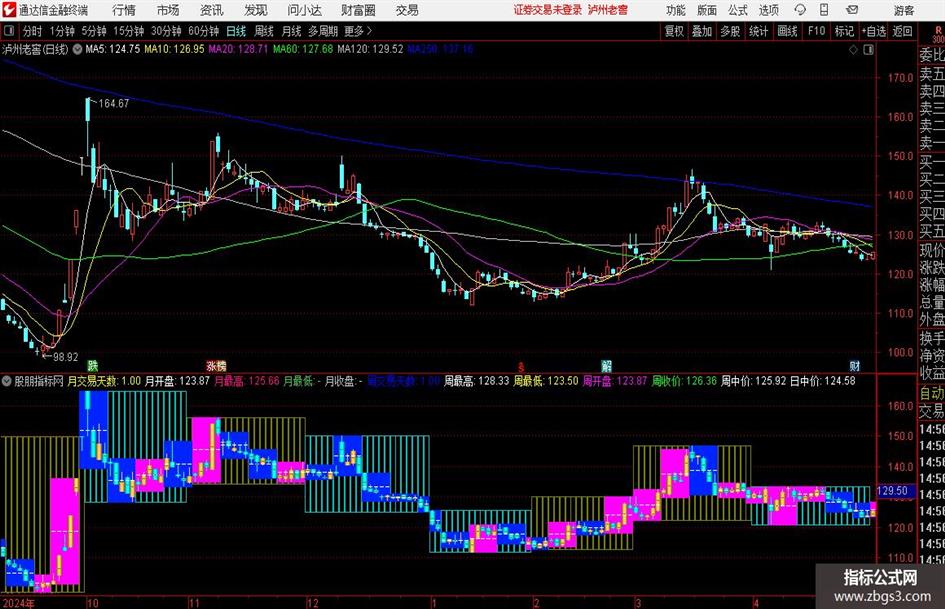Screen dimensions: 945x609
Task: Click the 游客 guest account label
Action: [x=903, y=10]
